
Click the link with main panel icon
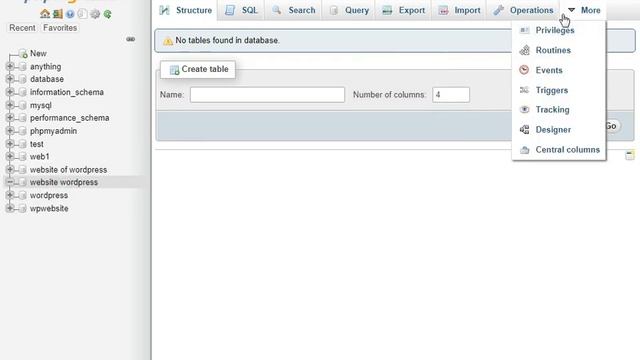(131, 39)
